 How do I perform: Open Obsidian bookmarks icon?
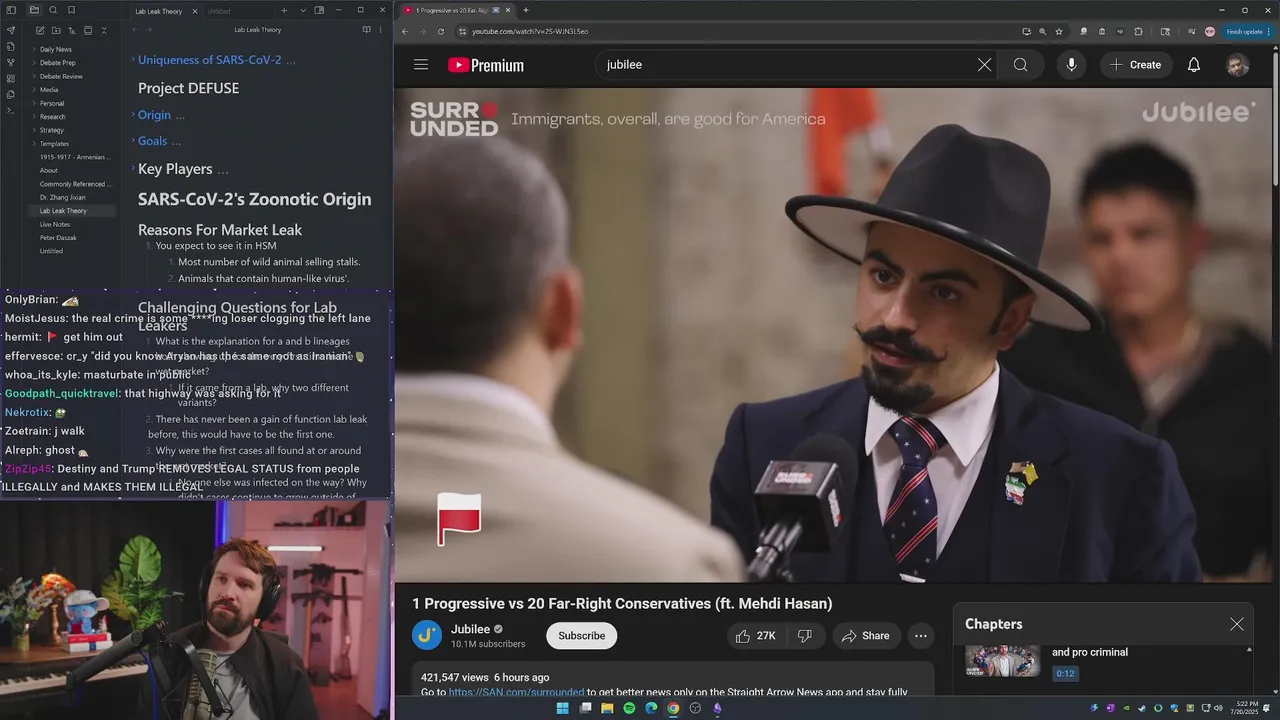72,10
